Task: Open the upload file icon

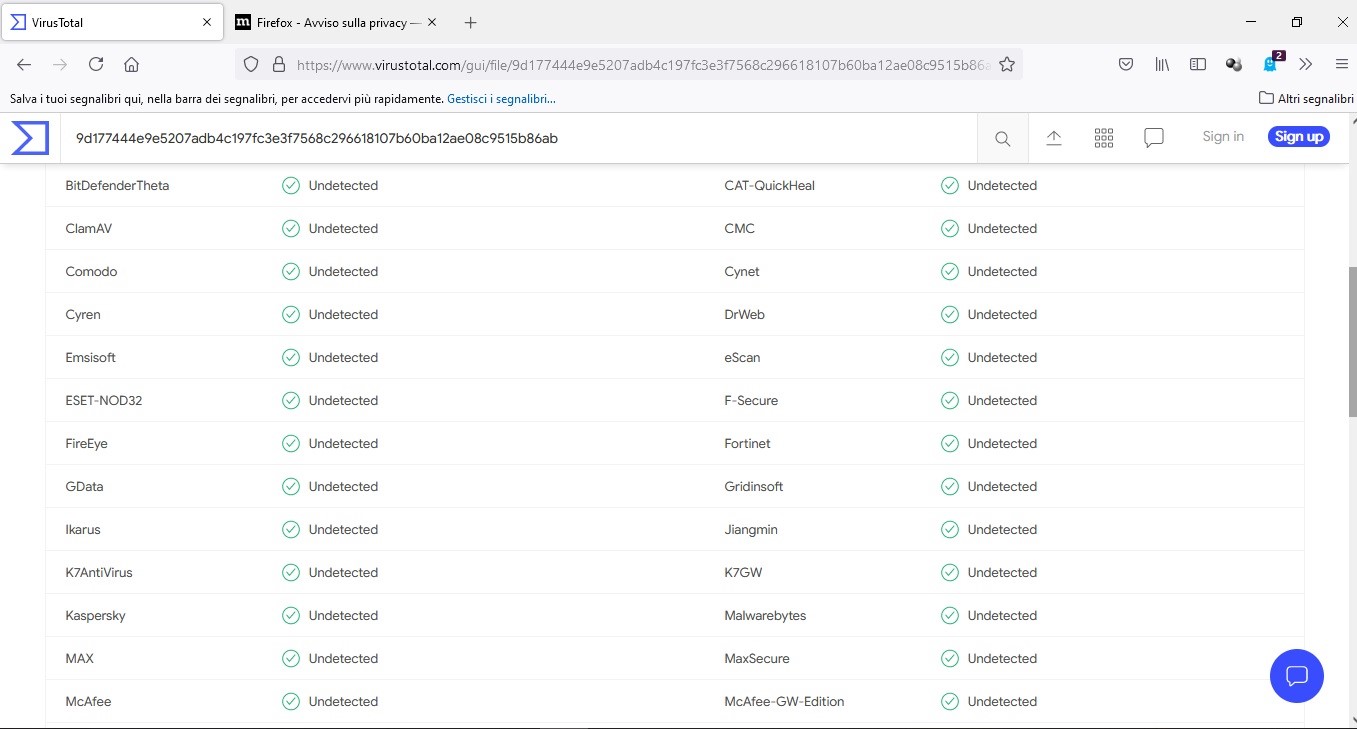Action: click(x=1054, y=138)
